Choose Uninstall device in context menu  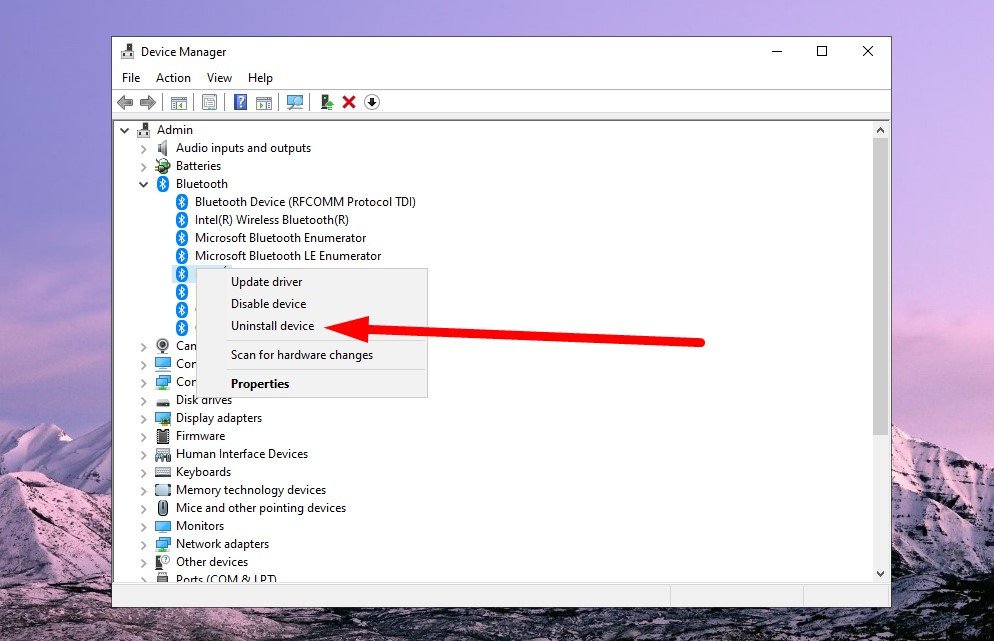point(272,325)
